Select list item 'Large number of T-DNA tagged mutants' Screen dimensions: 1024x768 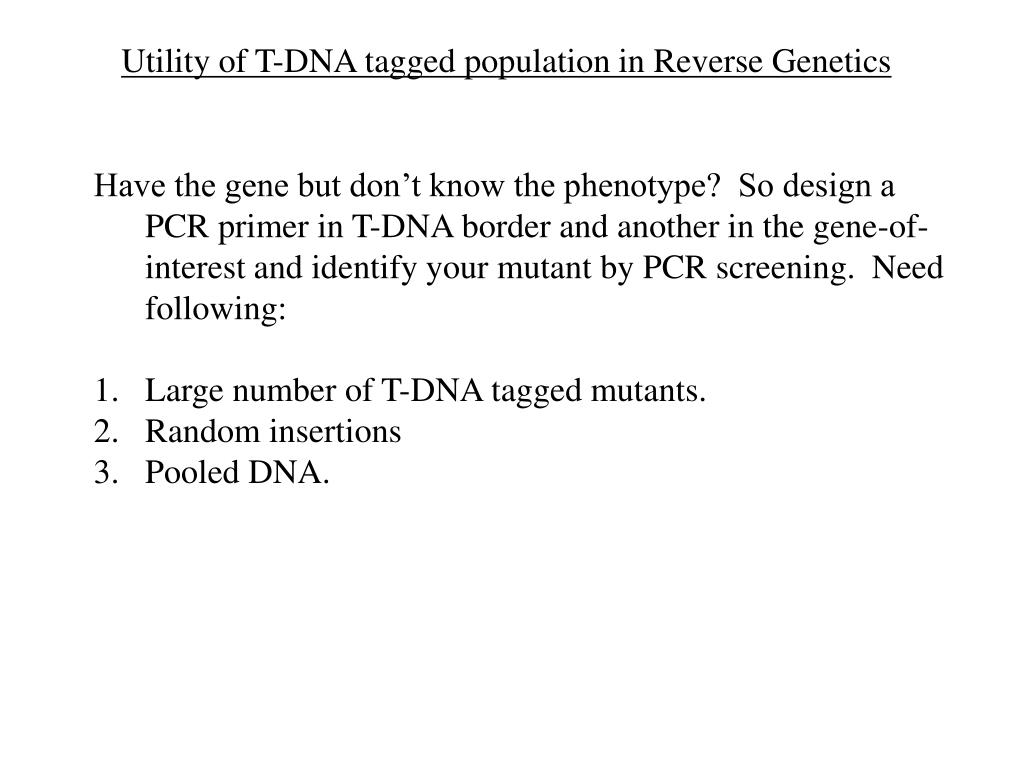(x=425, y=391)
